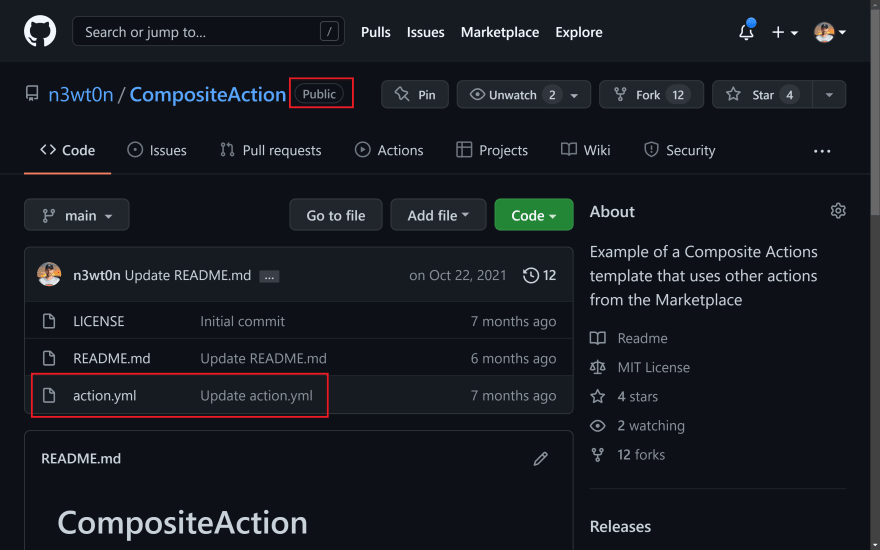Edit README with the pencil icon
The width and height of the screenshot is (880, 550).
coord(540,459)
